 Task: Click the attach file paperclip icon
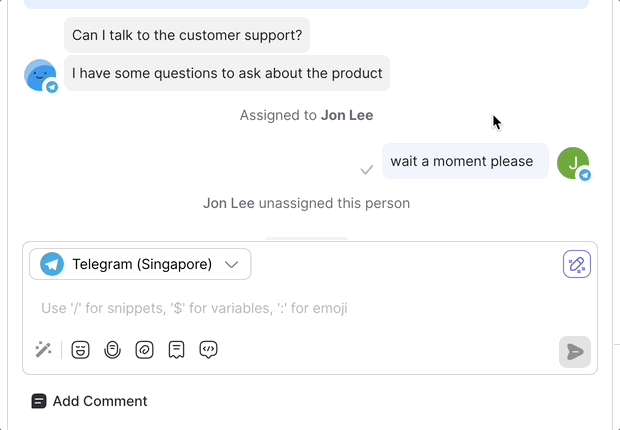click(x=112, y=350)
